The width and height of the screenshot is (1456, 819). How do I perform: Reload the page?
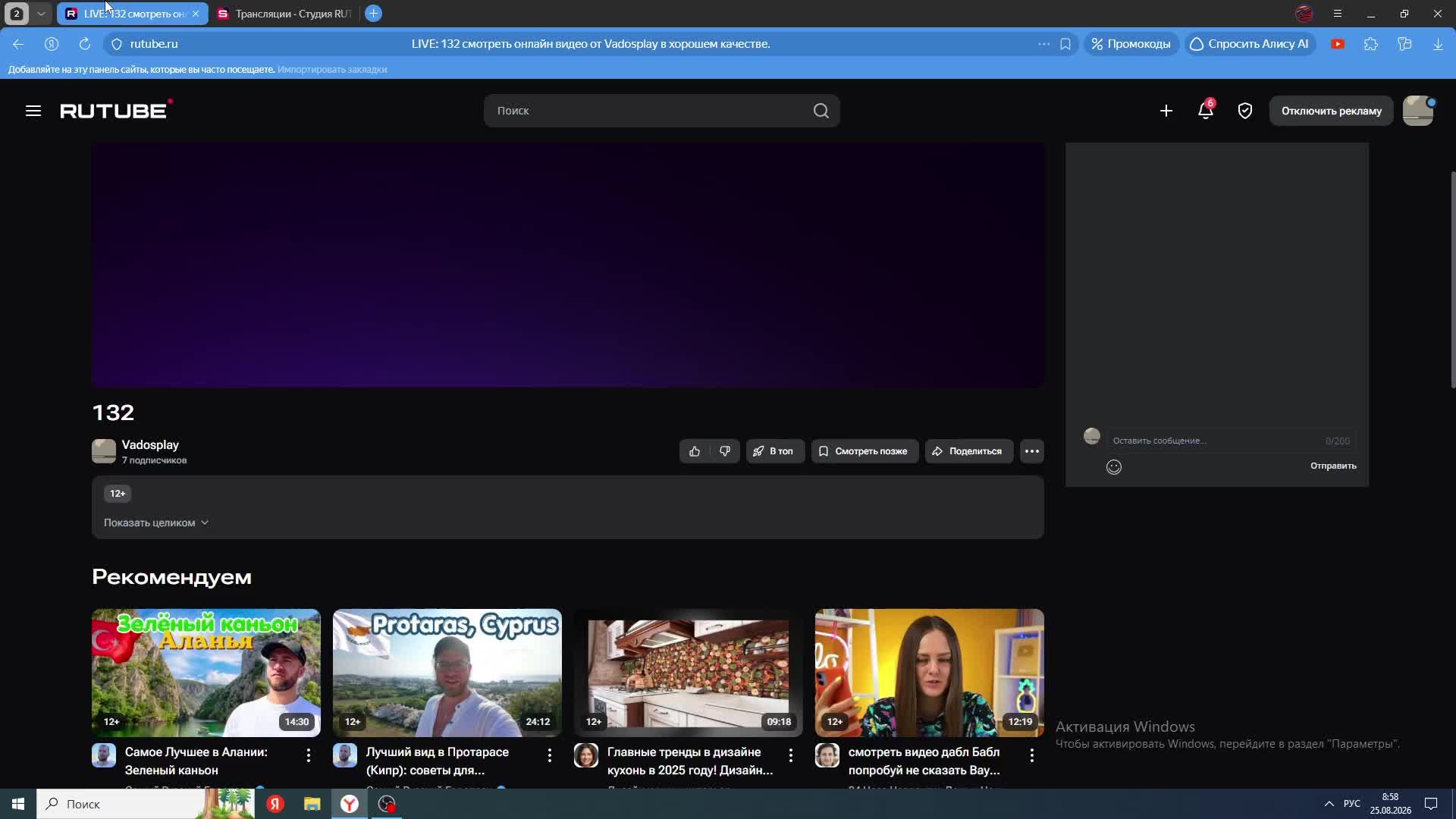[x=85, y=44]
